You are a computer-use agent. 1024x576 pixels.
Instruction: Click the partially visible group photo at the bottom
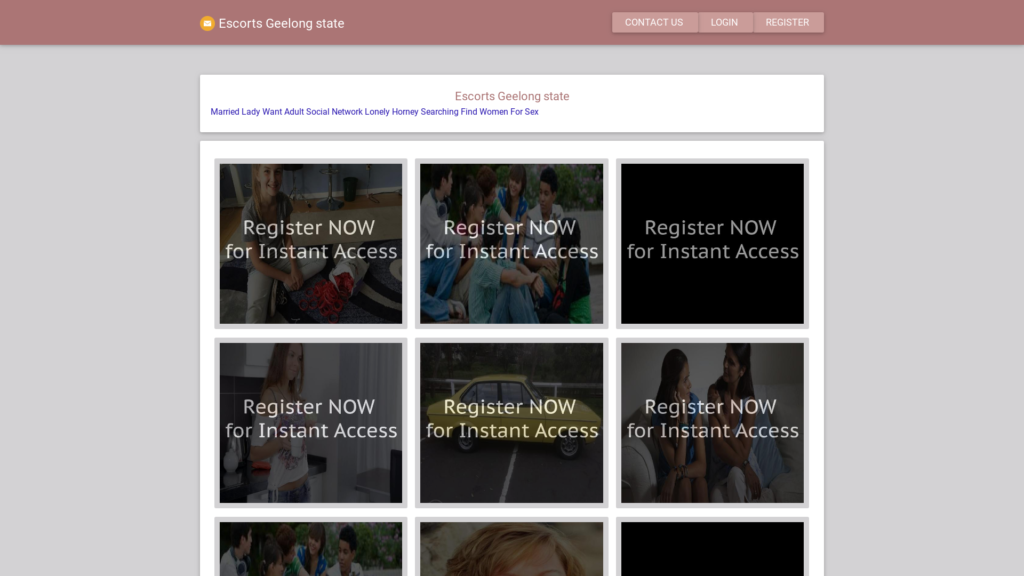tap(311, 548)
